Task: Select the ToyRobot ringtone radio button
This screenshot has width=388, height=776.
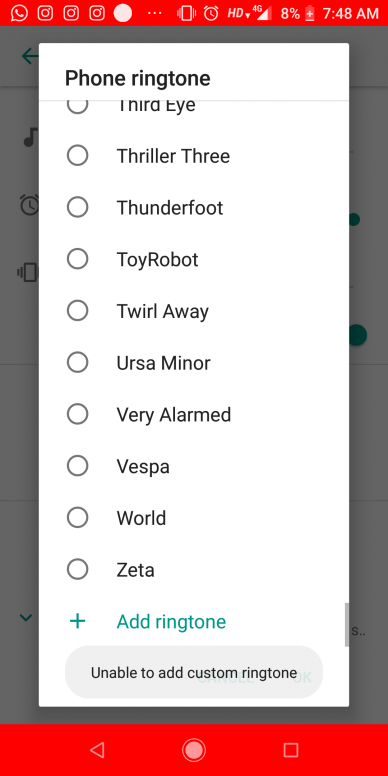Action: (78, 259)
